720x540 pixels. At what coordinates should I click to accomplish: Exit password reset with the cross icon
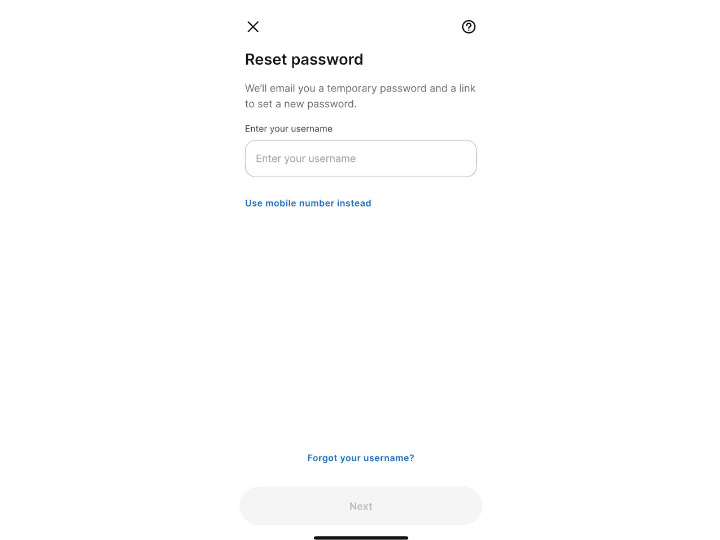coord(253,27)
